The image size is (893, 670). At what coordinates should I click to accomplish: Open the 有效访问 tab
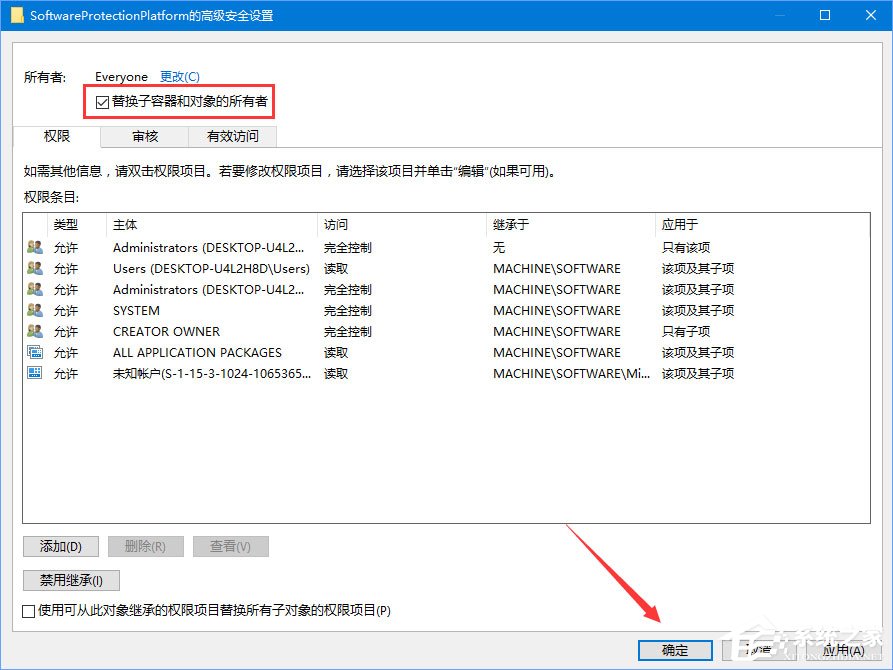(233, 136)
